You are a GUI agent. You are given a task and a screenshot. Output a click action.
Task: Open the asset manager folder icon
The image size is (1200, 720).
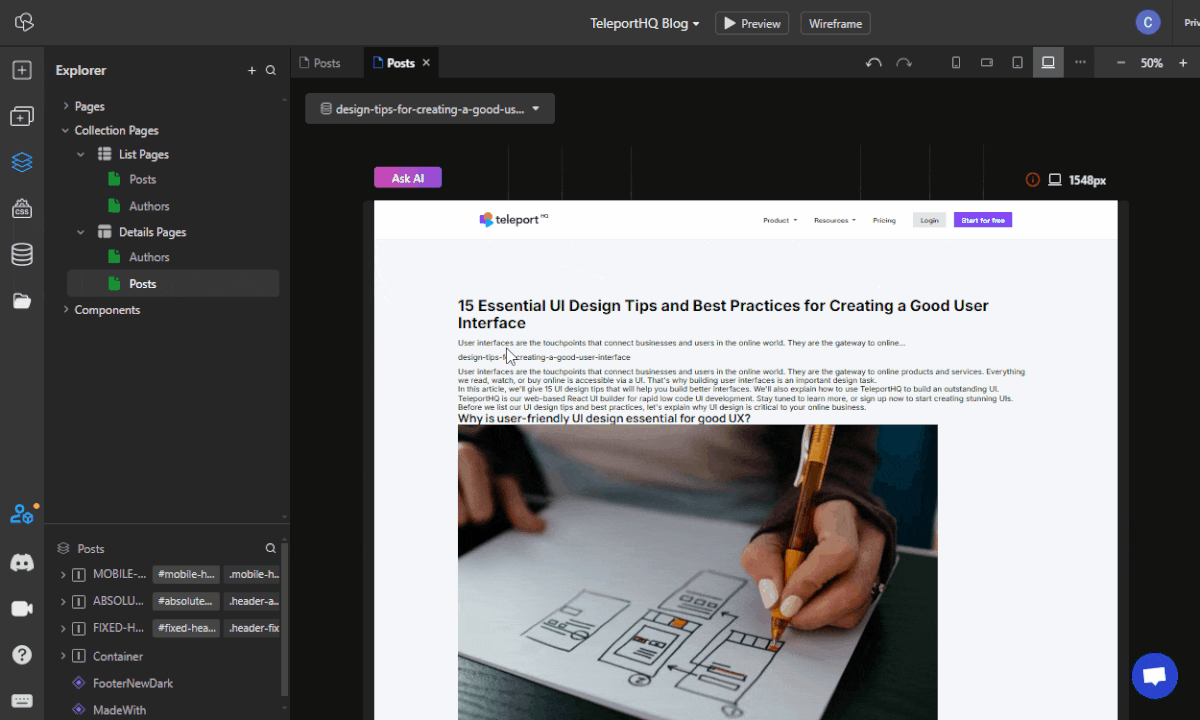tap(22, 301)
